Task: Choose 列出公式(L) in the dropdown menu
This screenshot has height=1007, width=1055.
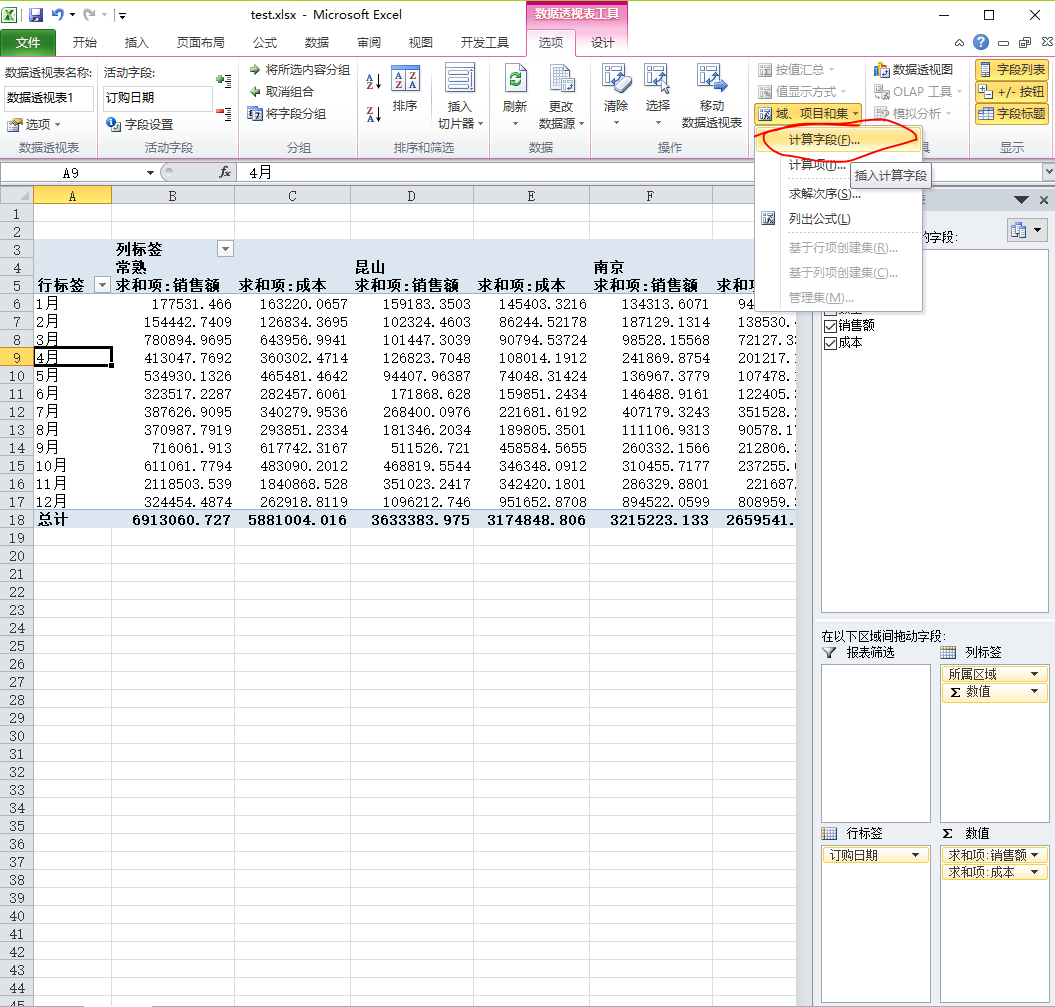Action: 819,219
